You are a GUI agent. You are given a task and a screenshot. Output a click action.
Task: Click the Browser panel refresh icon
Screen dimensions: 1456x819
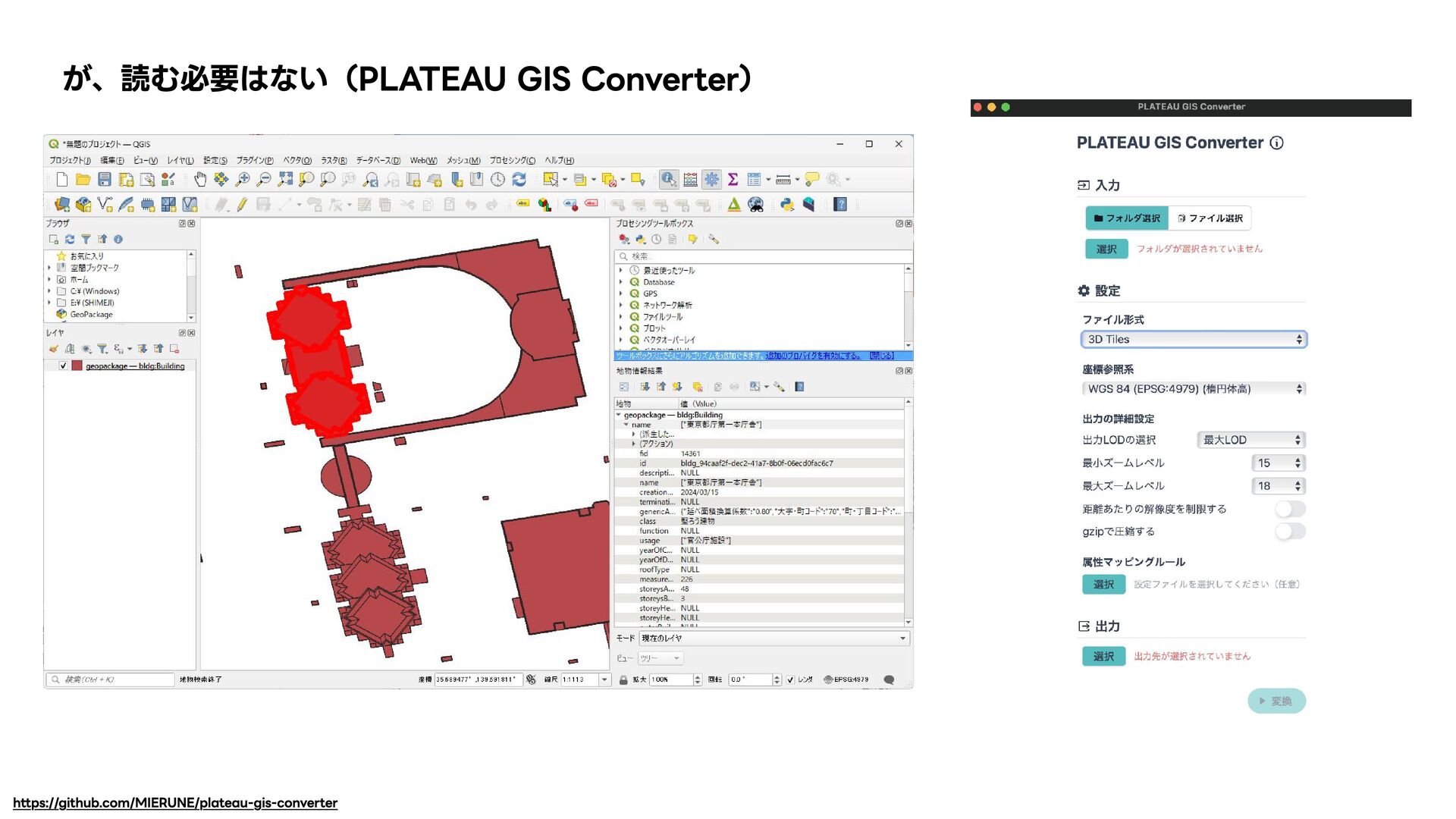tap(70, 240)
